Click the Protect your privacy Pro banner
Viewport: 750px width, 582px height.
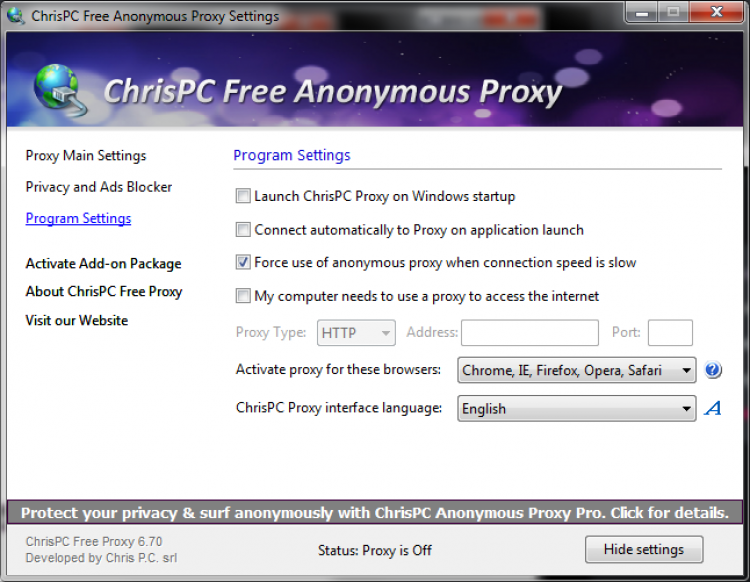(x=375, y=513)
